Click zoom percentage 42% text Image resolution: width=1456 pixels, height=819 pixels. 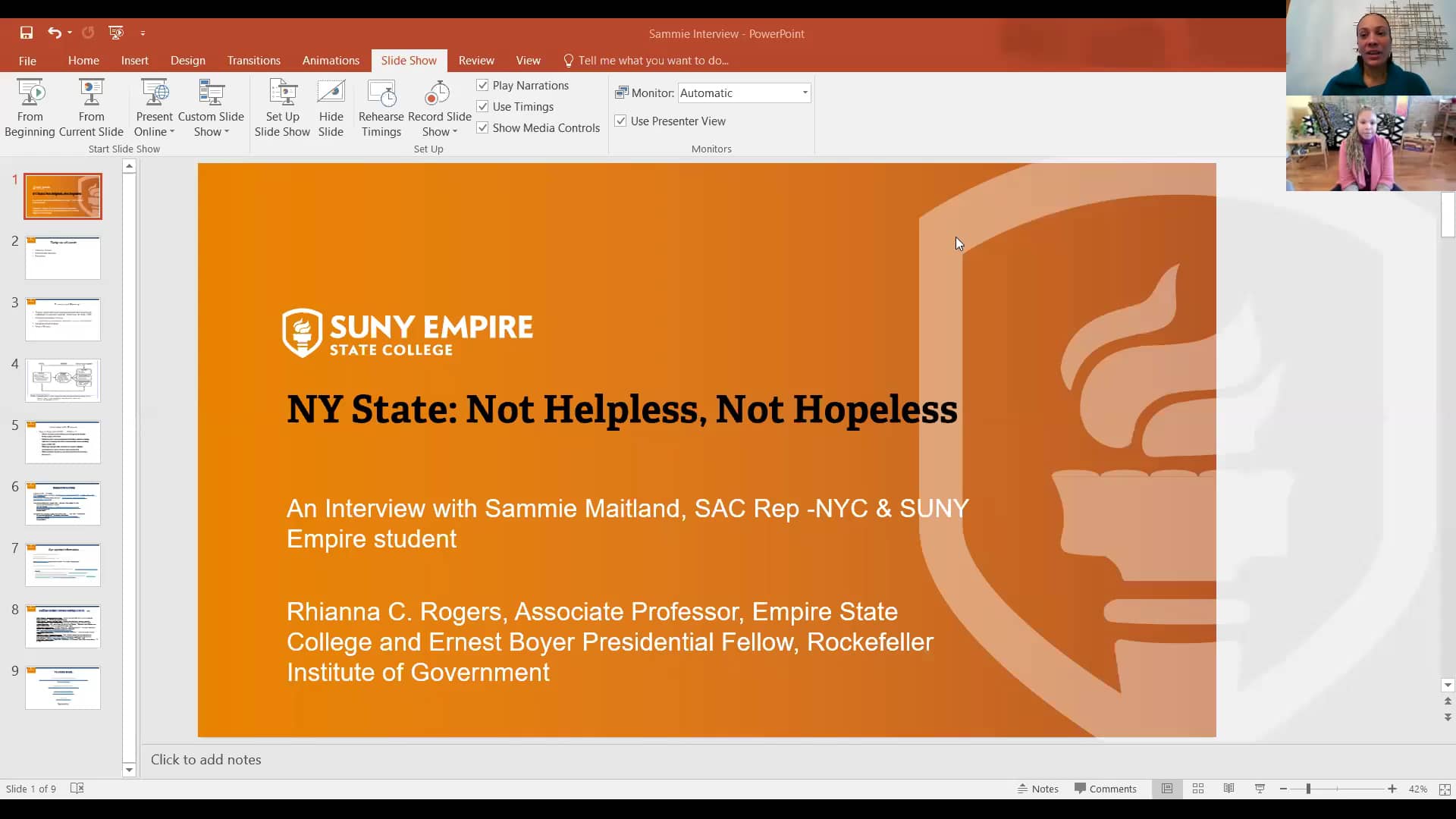tap(1418, 789)
